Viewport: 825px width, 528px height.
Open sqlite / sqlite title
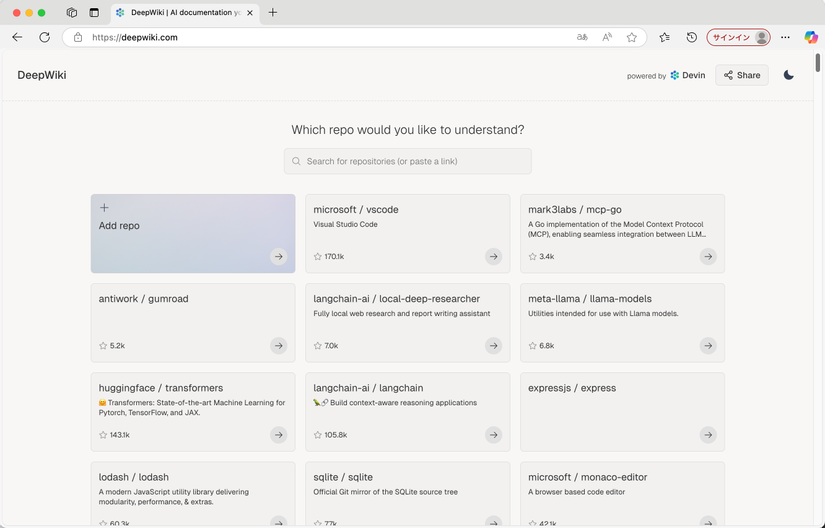[343, 478]
